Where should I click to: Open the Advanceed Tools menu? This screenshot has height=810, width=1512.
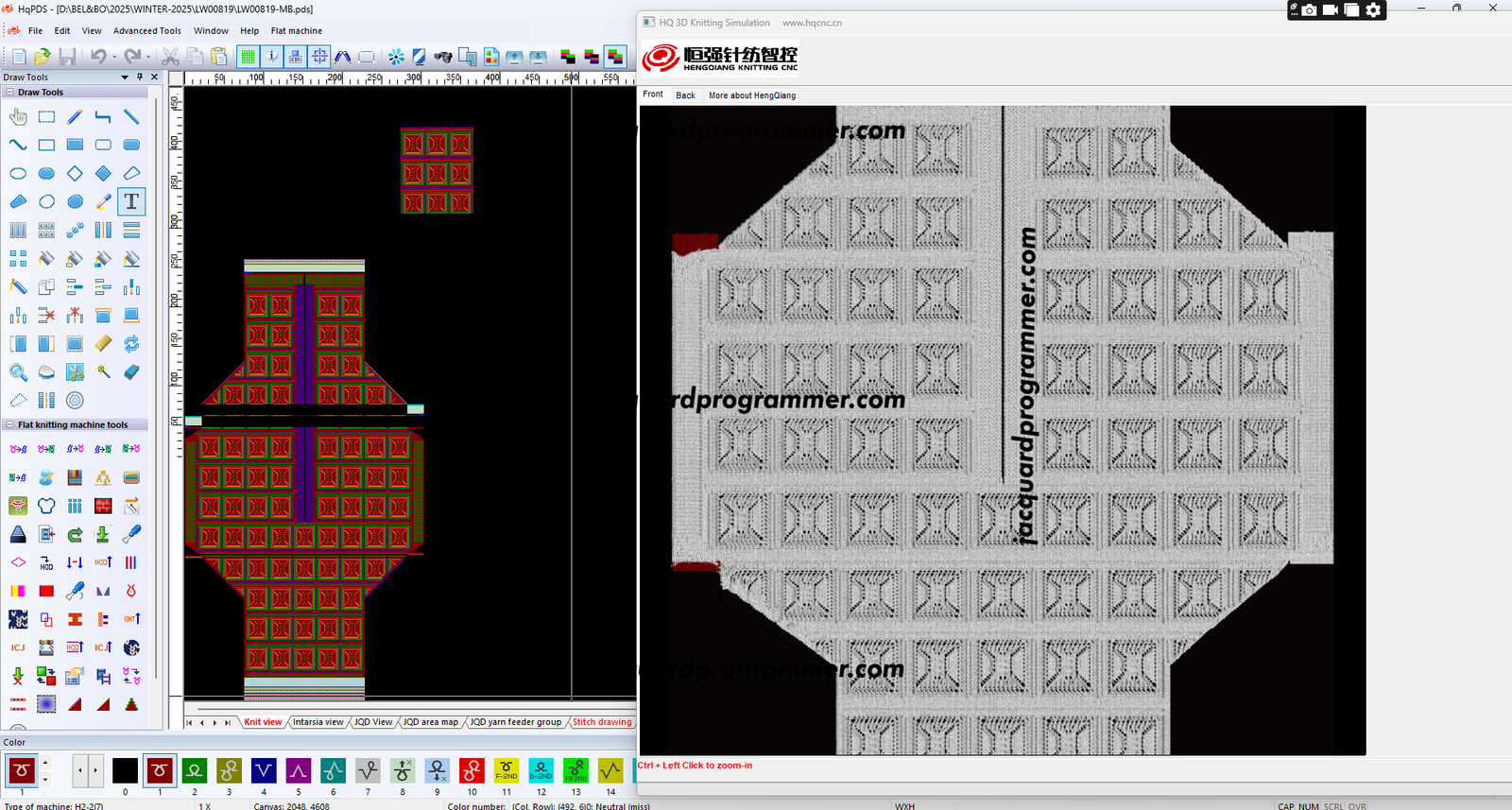click(x=146, y=31)
